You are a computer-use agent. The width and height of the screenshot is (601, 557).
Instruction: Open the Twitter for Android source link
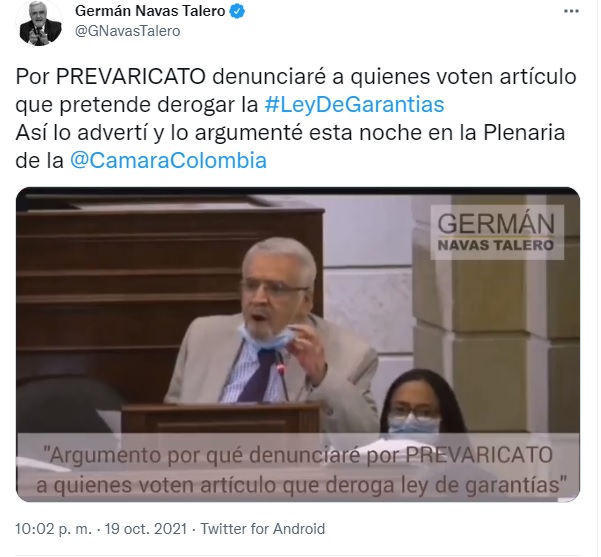coord(263,529)
